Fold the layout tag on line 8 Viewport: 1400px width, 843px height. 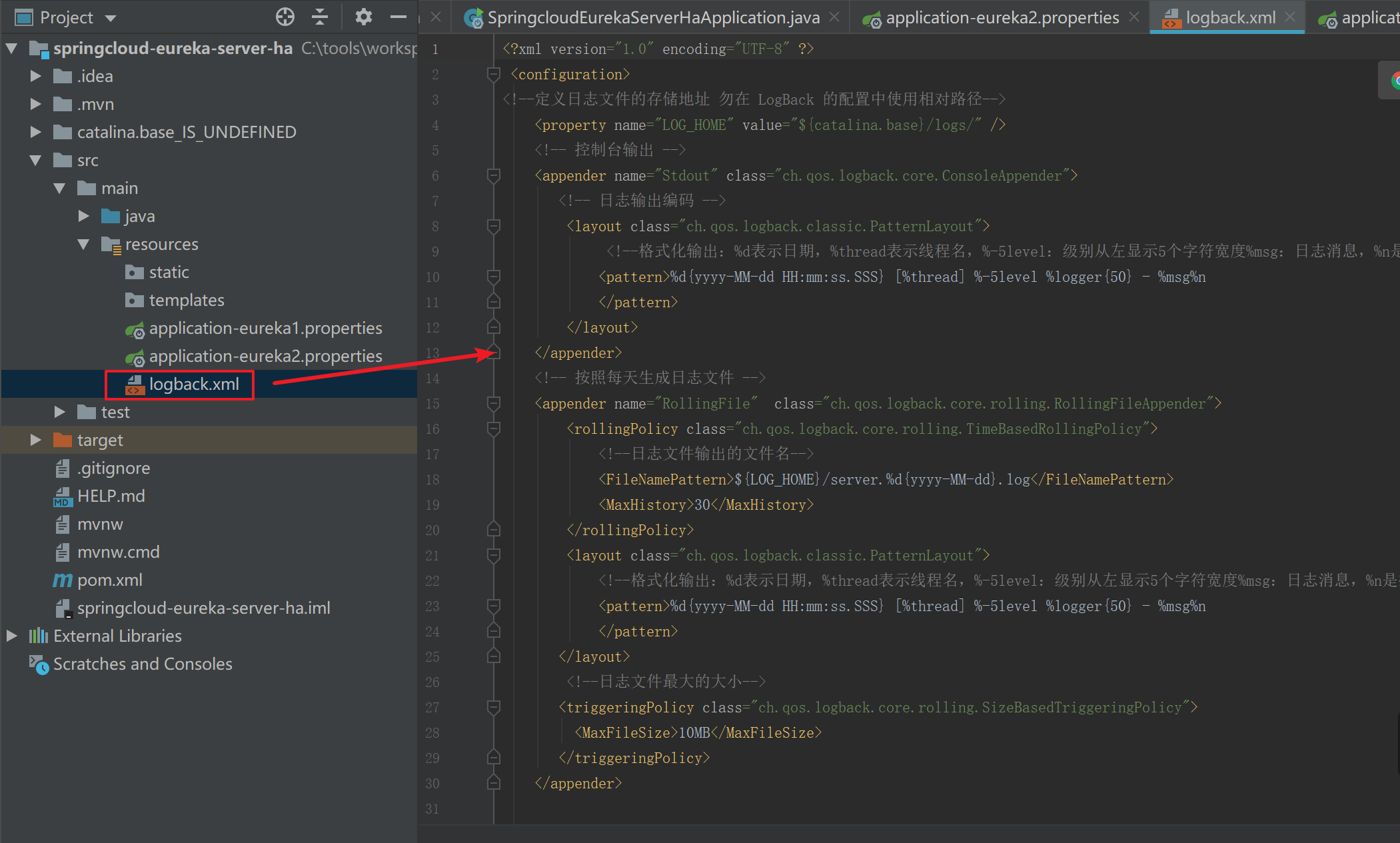tap(494, 226)
